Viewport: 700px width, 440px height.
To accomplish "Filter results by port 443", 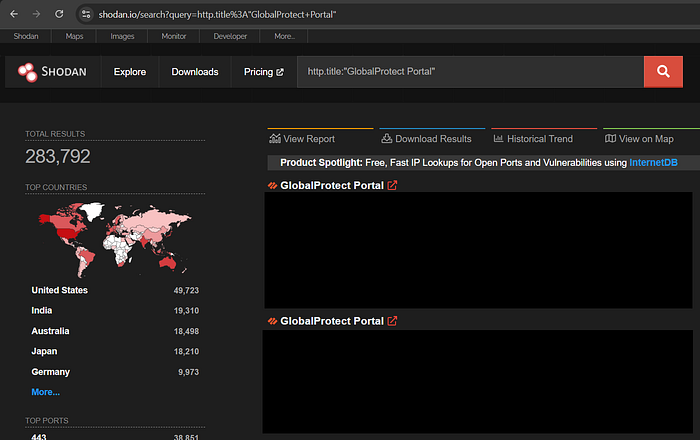I will click(38, 437).
